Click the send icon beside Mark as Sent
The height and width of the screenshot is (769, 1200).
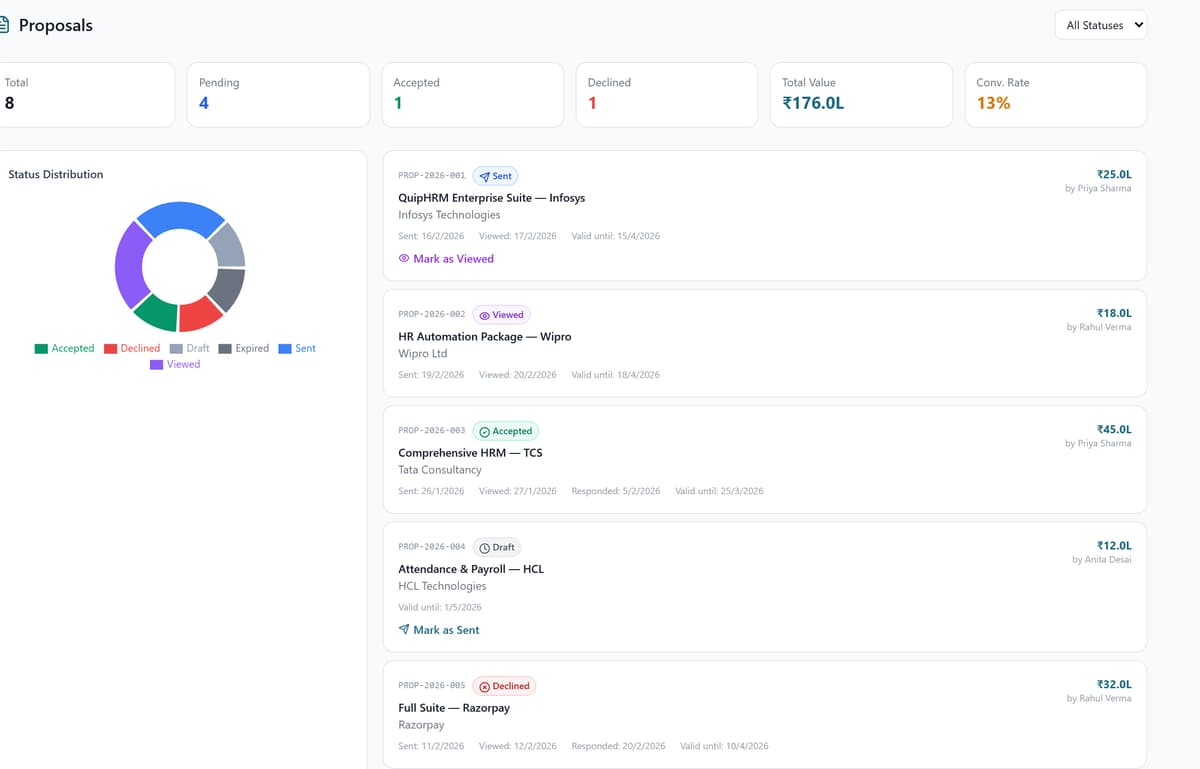coord(404,630)
